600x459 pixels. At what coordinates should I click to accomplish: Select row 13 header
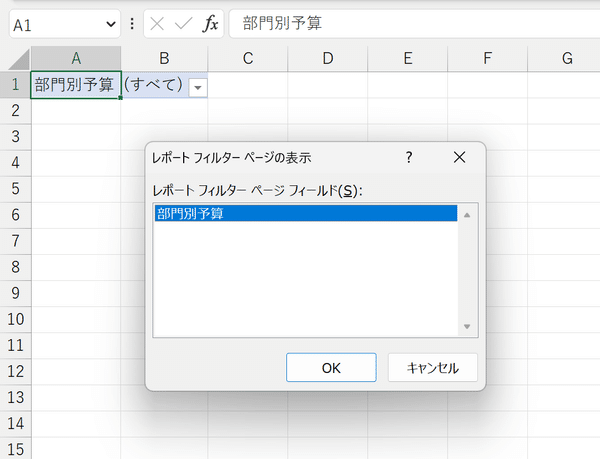coord(15,397)
